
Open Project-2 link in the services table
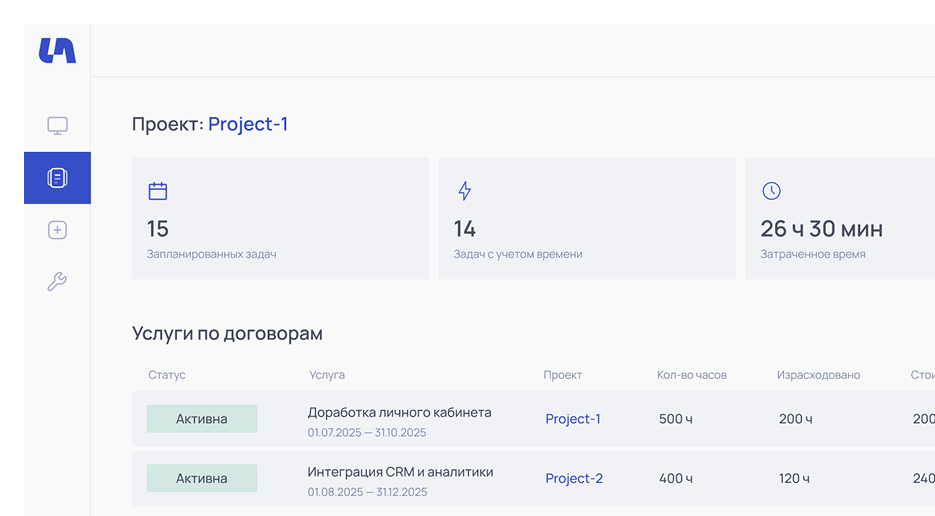pos(574,479)
